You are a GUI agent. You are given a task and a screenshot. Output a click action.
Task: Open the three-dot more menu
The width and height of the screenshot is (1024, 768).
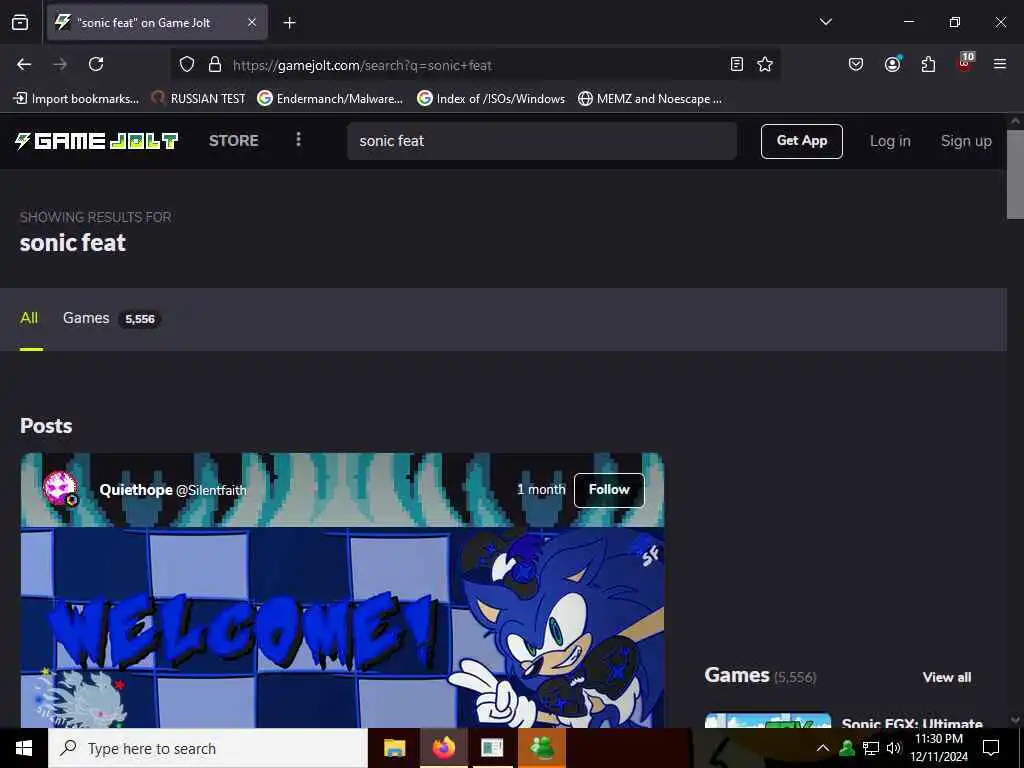coord(298,140)
